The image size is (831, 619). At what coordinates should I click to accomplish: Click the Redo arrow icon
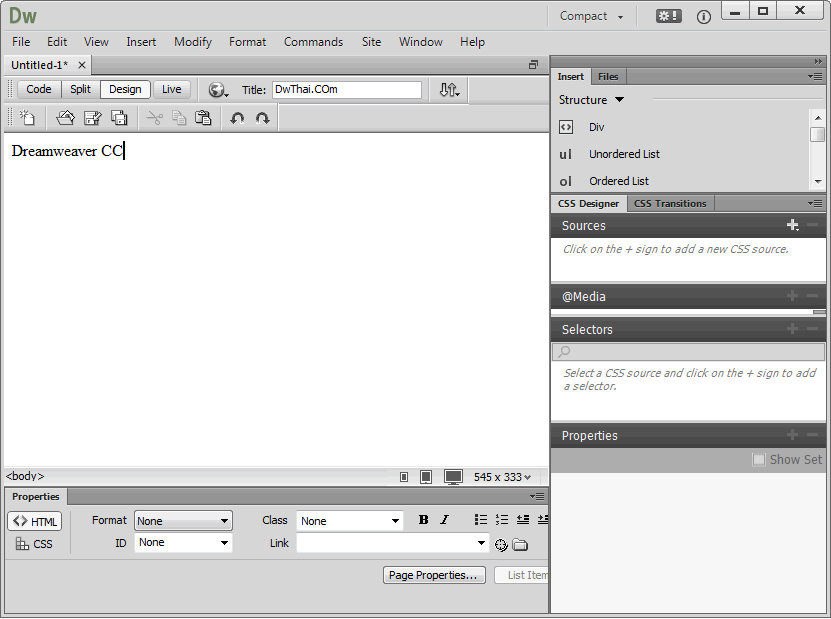pos(262,118)
